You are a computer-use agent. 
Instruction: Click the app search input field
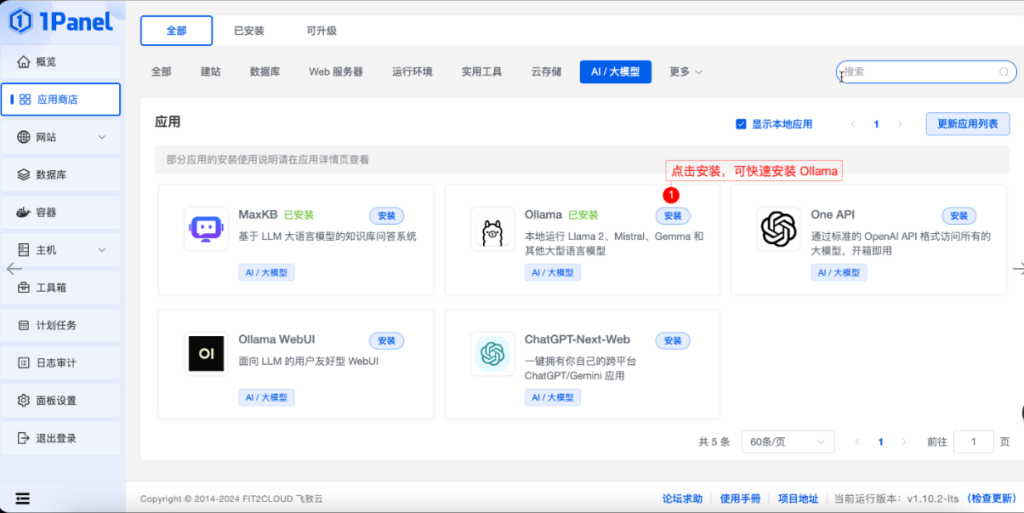pos(926,72)
